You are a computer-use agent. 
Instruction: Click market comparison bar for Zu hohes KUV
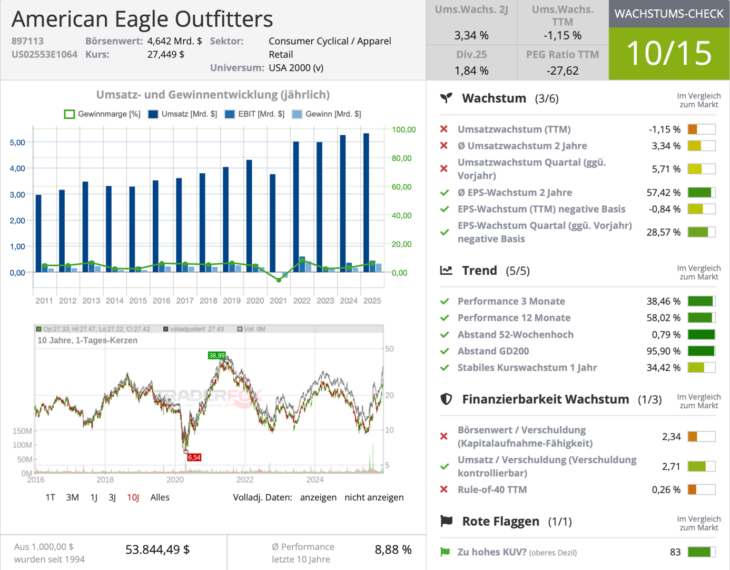point(701,552)
